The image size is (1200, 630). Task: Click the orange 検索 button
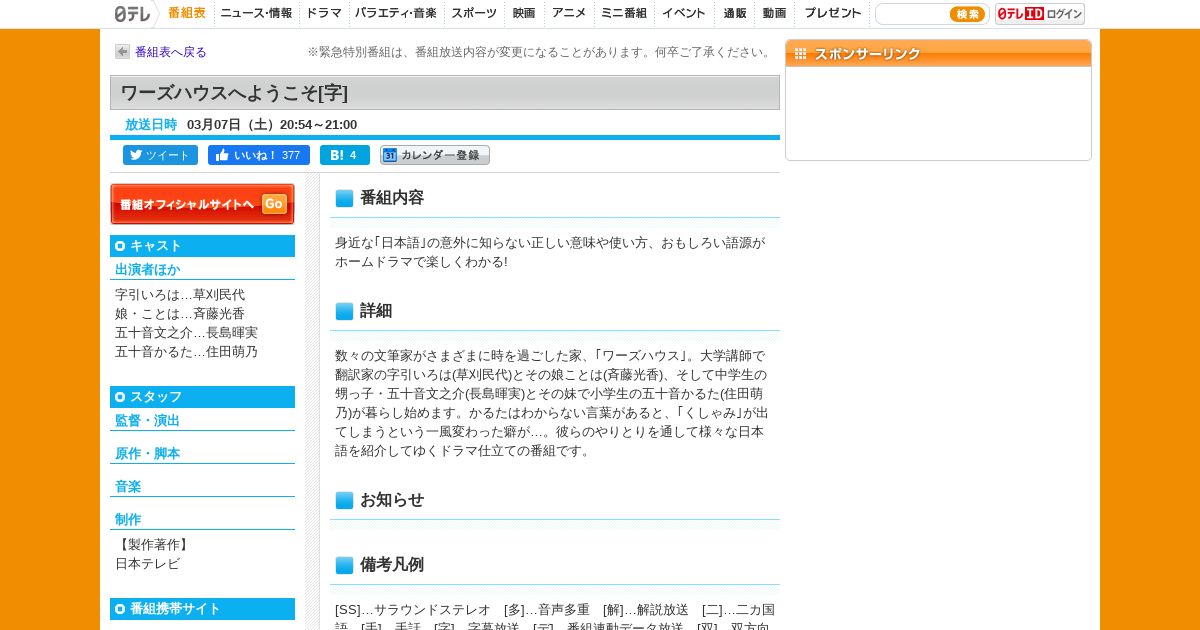(967, 14)
